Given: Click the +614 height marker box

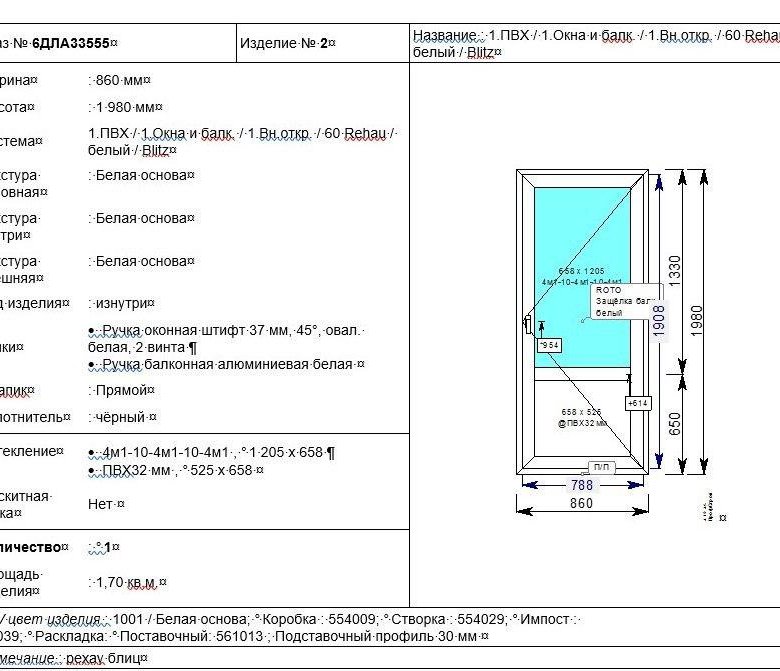Looking at the screenshot, I should 638,403.
